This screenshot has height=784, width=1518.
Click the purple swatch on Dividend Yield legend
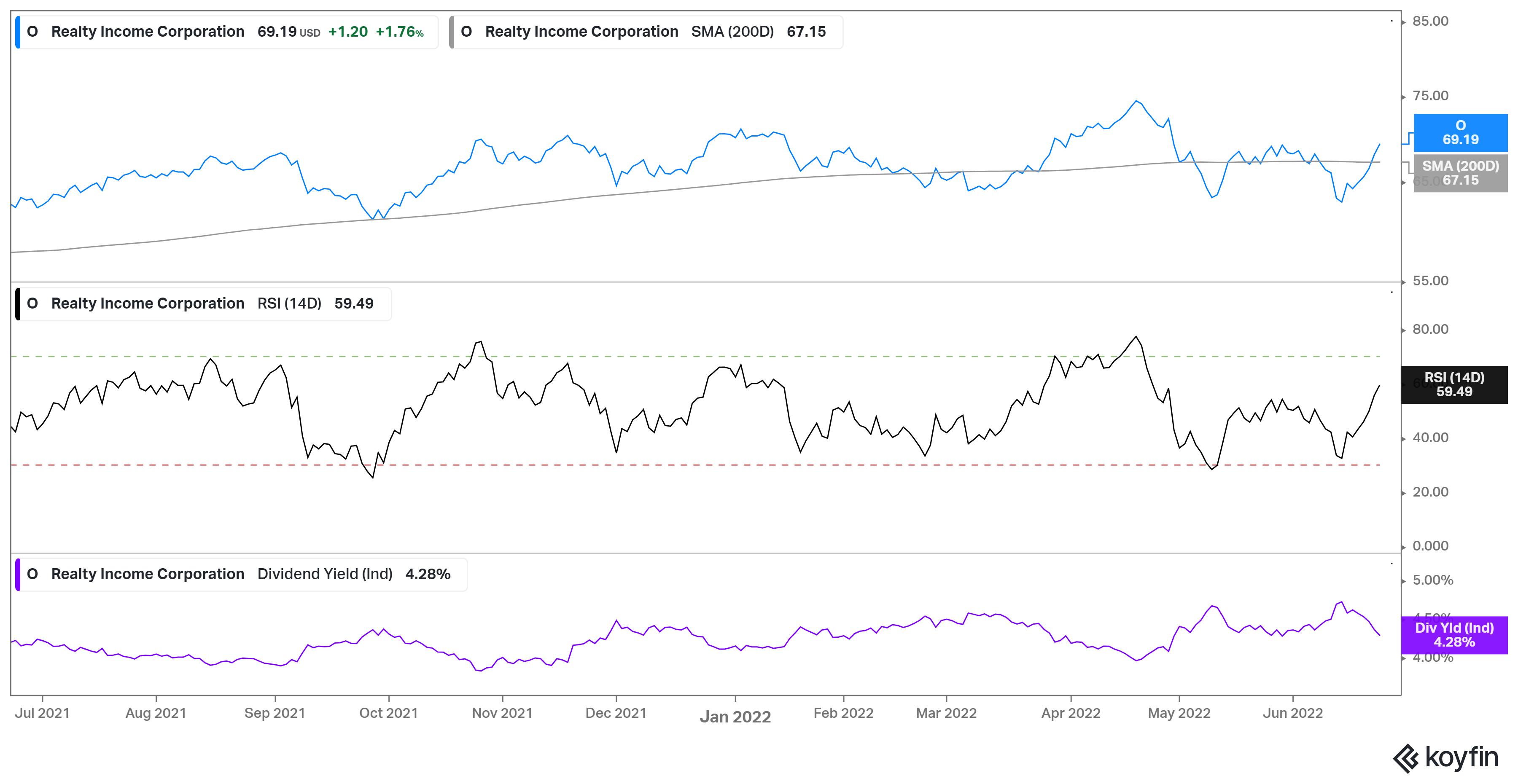point(18,575)
